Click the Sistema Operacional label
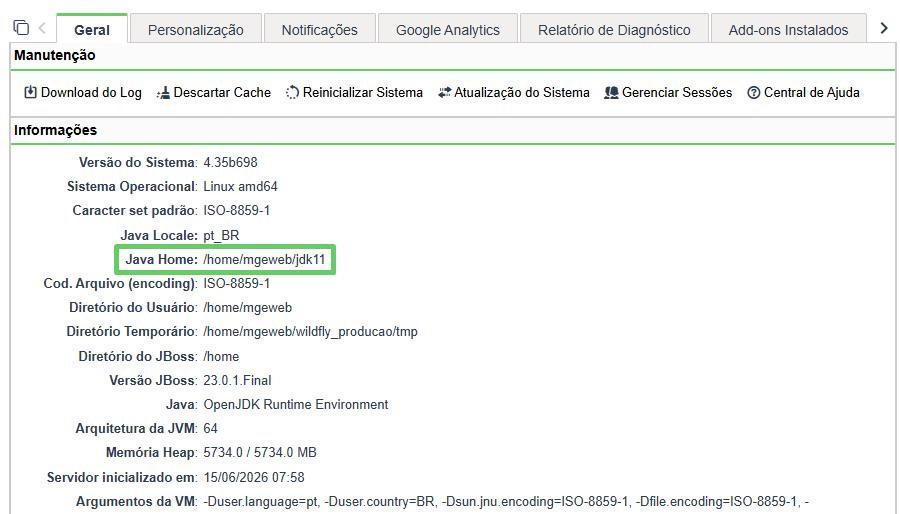Screen dimensions: 900x514 tap(132, 186)
